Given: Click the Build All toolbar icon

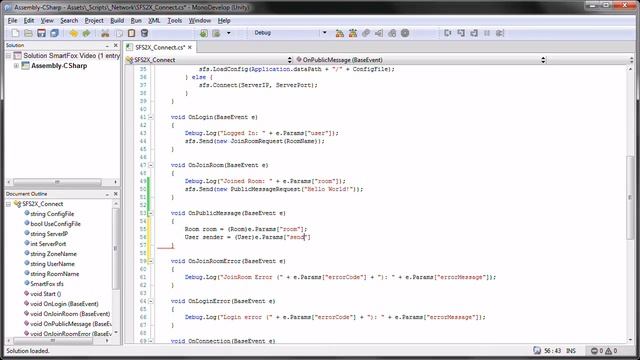Looking at the screenshot, I should click(x=340, y=33).
